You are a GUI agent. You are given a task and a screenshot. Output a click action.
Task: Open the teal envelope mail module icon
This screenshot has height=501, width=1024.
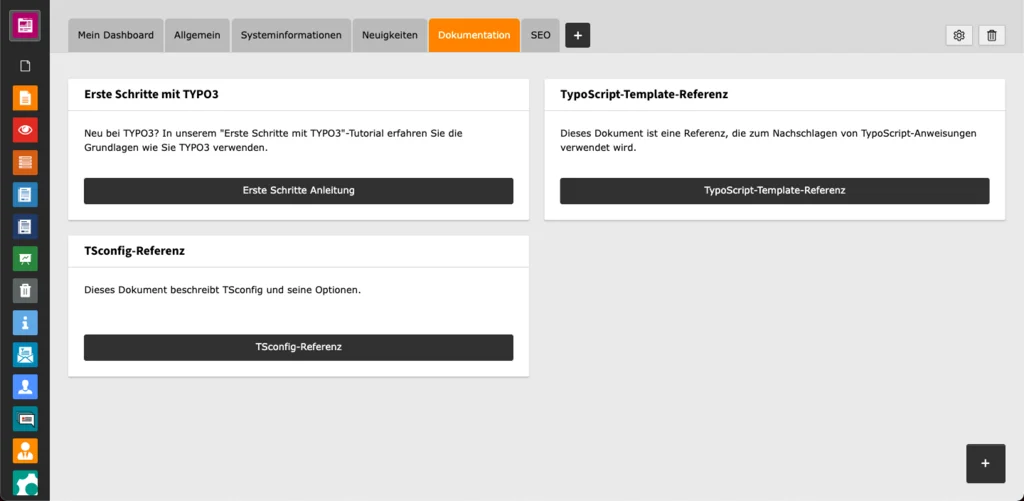[25, 354]
